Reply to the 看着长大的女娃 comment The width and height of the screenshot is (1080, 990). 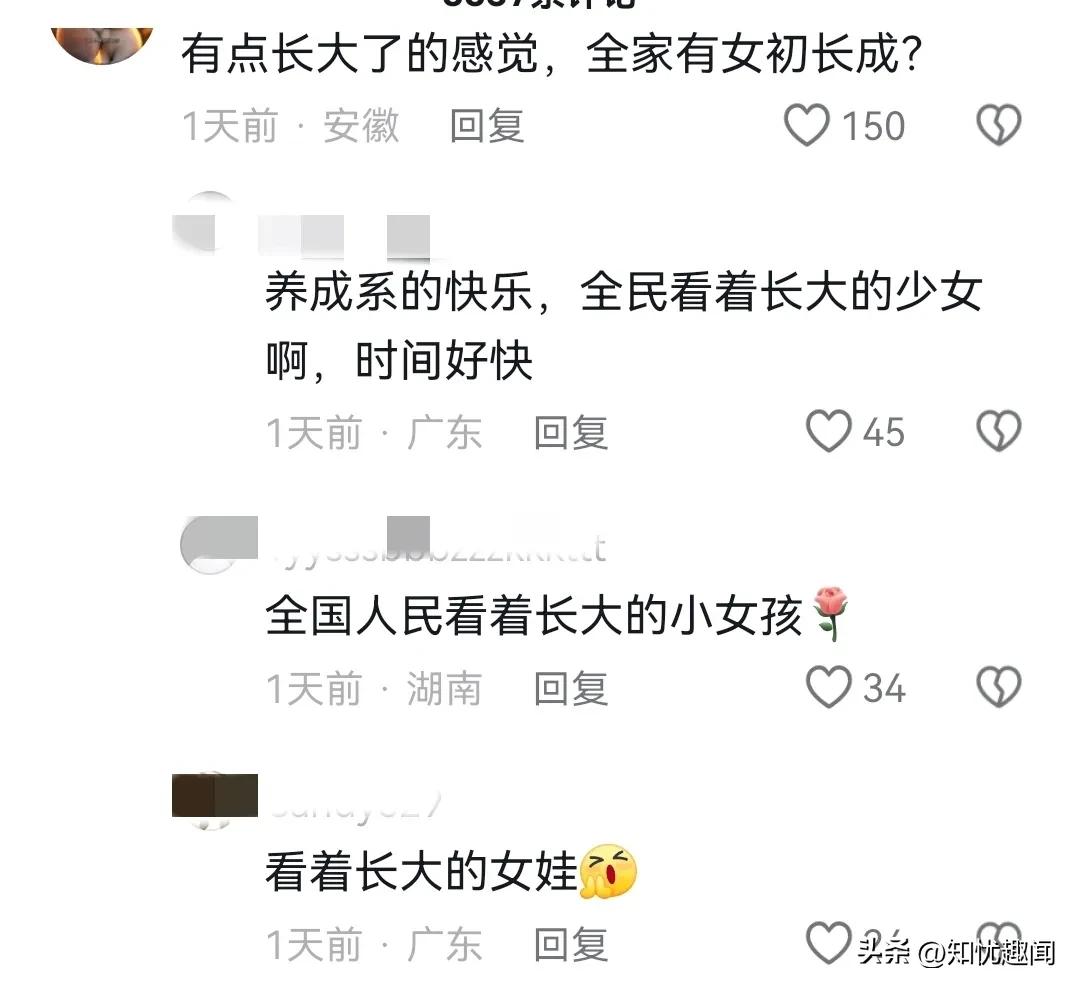(x=571, y=945)
